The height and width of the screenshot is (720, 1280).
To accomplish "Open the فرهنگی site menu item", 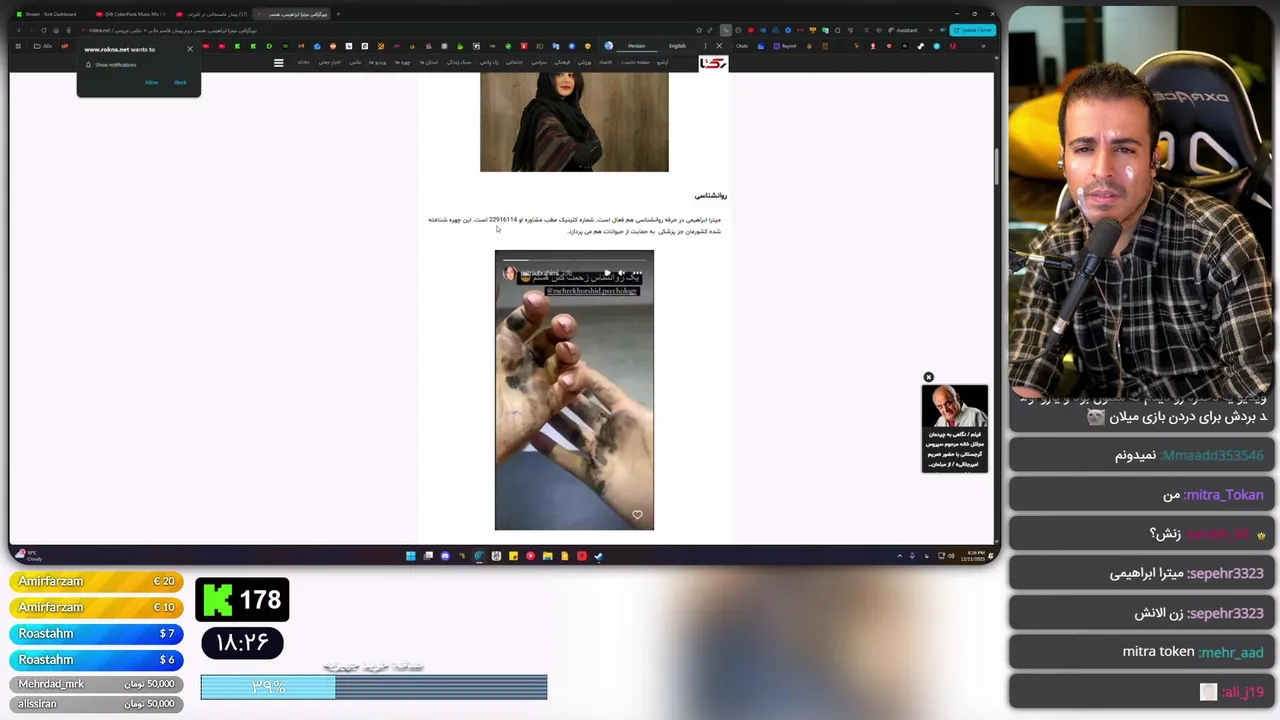I will 563,62.
